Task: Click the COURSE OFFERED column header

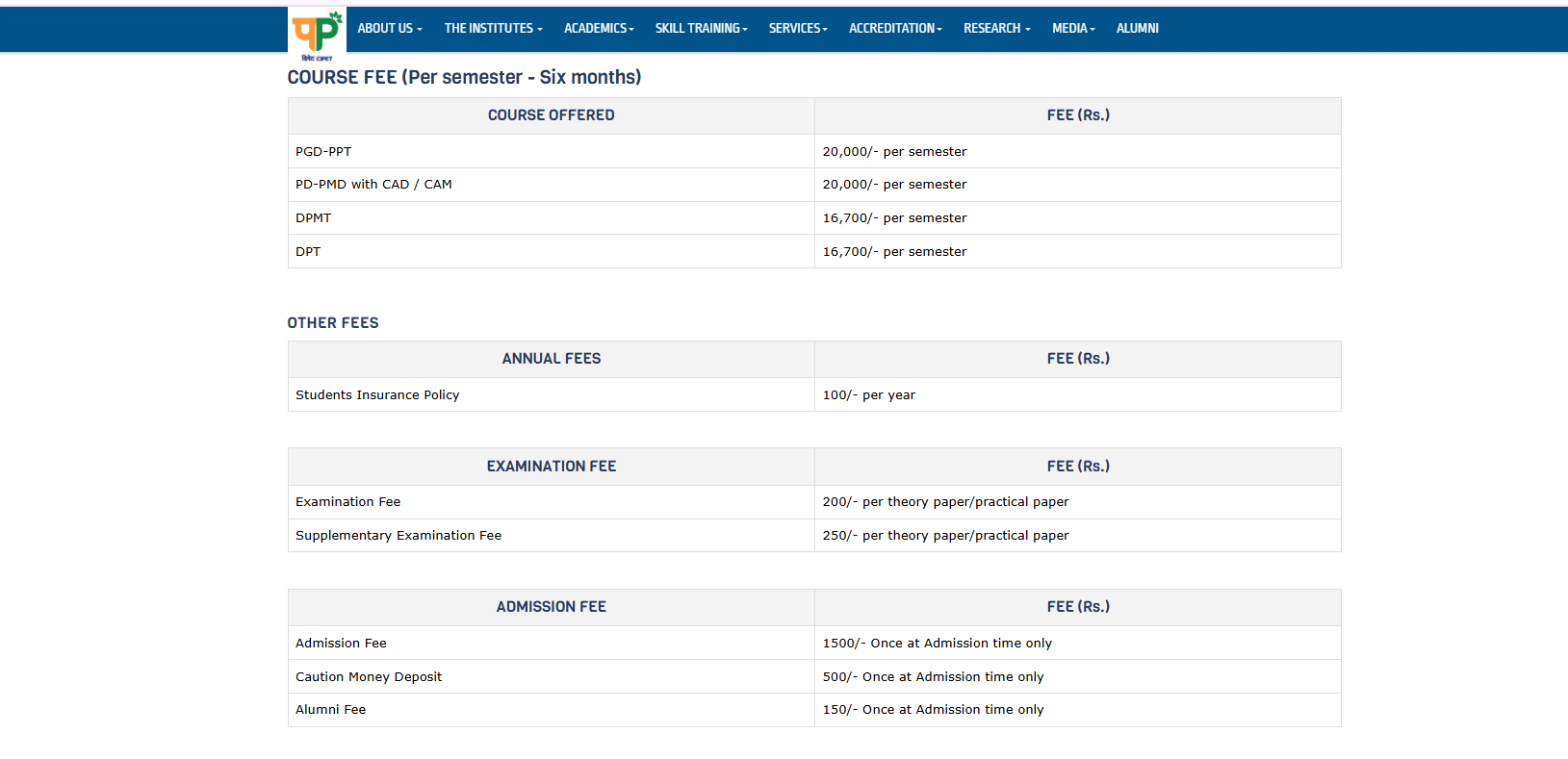Action: pyautogui.click(x=551, y=115)
